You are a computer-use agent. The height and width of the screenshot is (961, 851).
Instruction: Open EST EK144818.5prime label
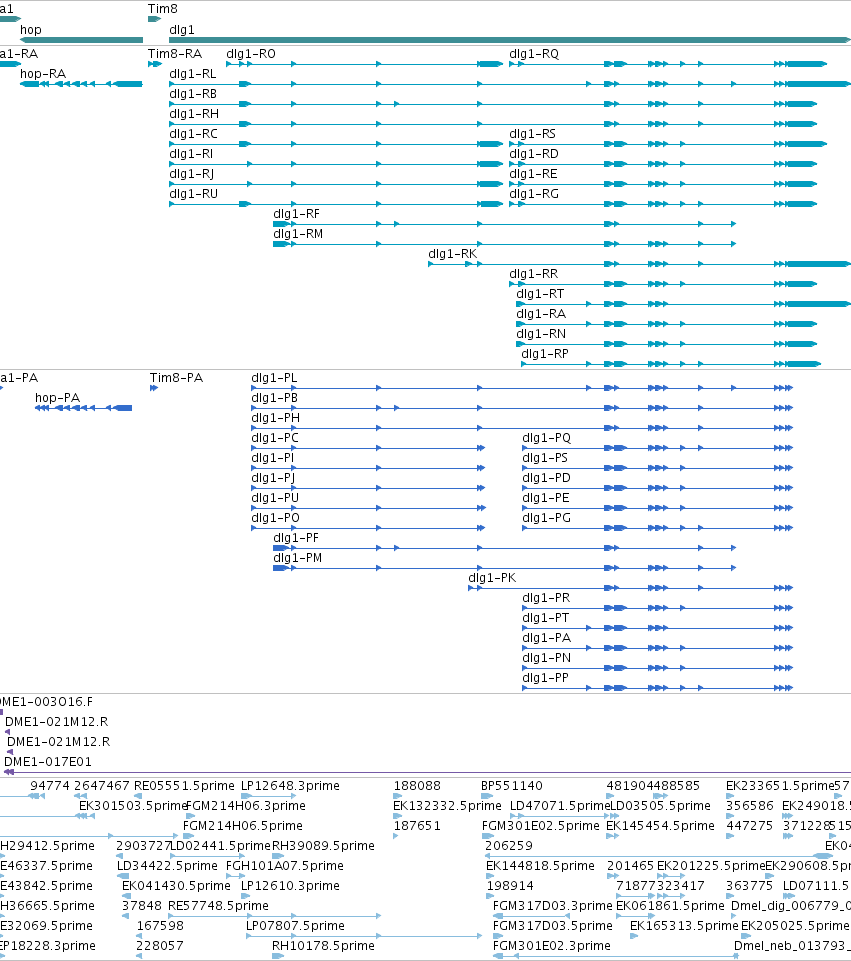click(x=540, y=865)
